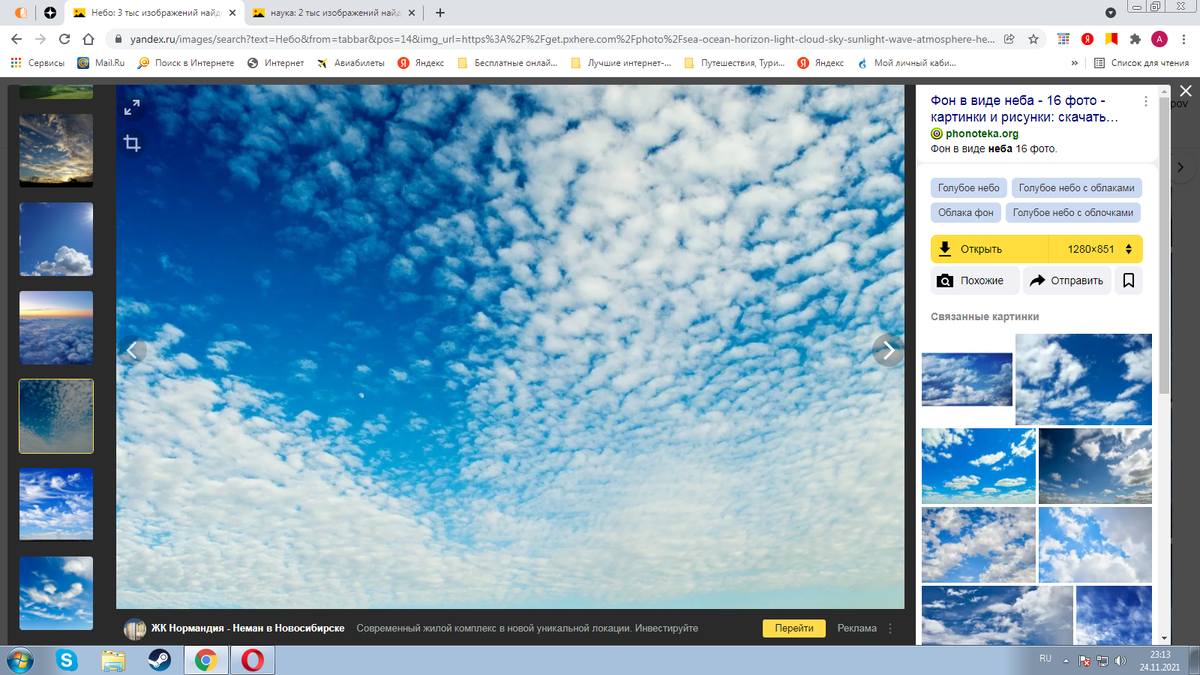Reload the page
1200x675 pixels.
65,39
